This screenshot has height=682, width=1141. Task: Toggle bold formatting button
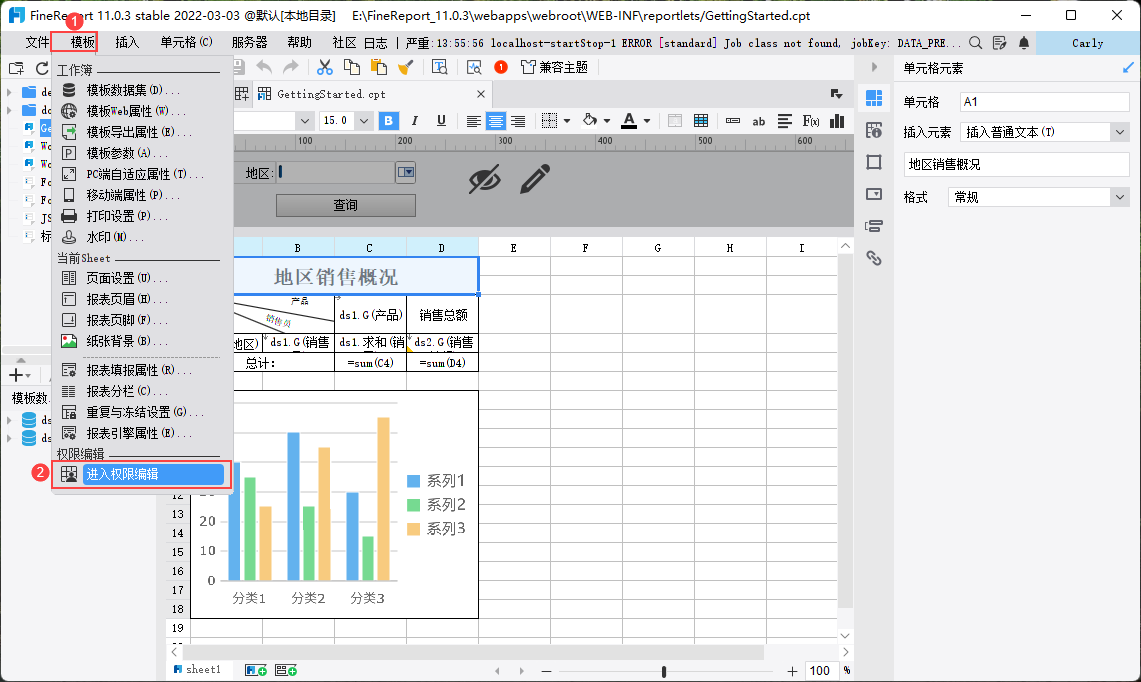(x=389, y=121)
